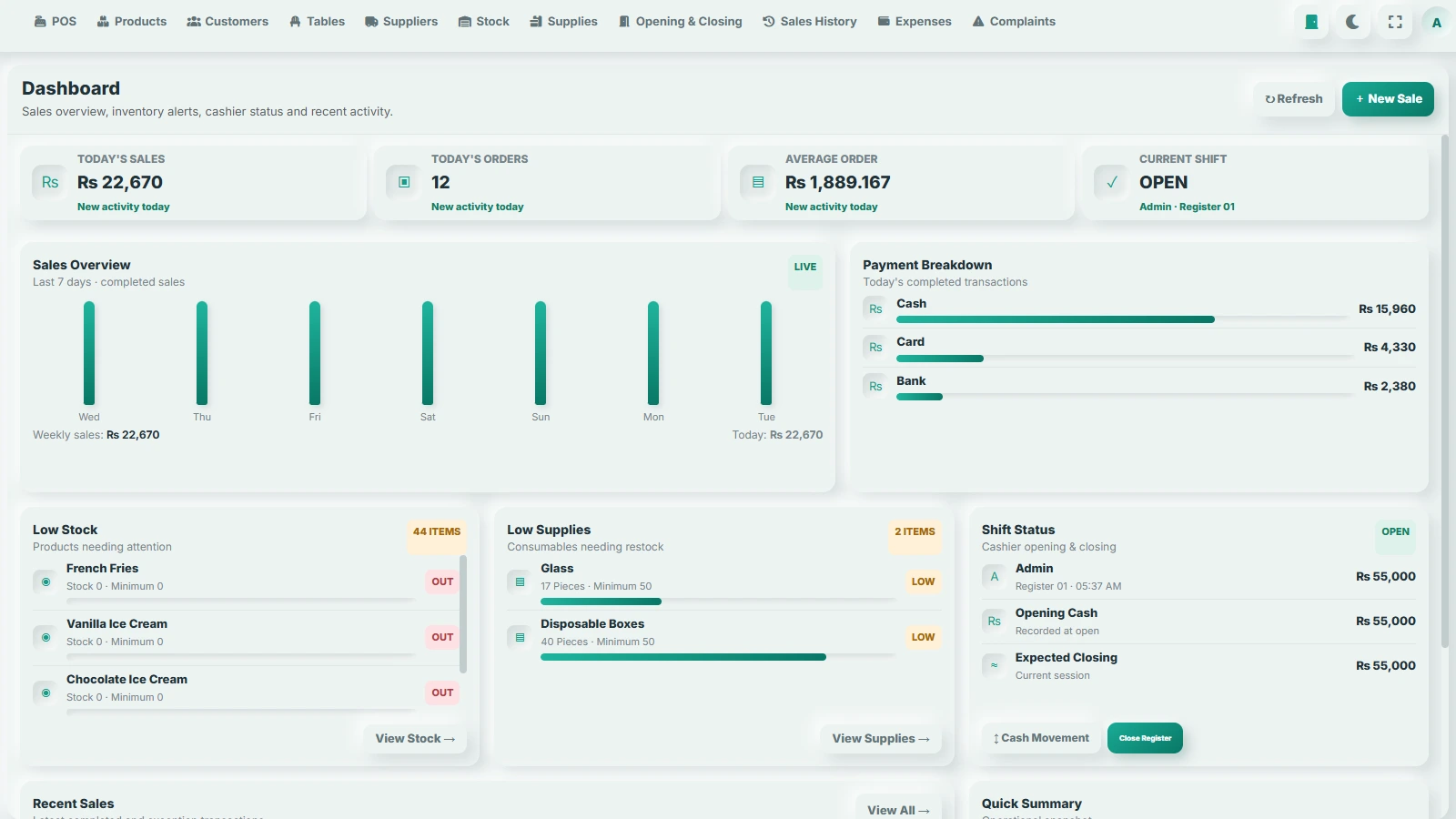Click the door logout icon
The width and height of the screenshot is (1456, 819).
pos(1311,22)
